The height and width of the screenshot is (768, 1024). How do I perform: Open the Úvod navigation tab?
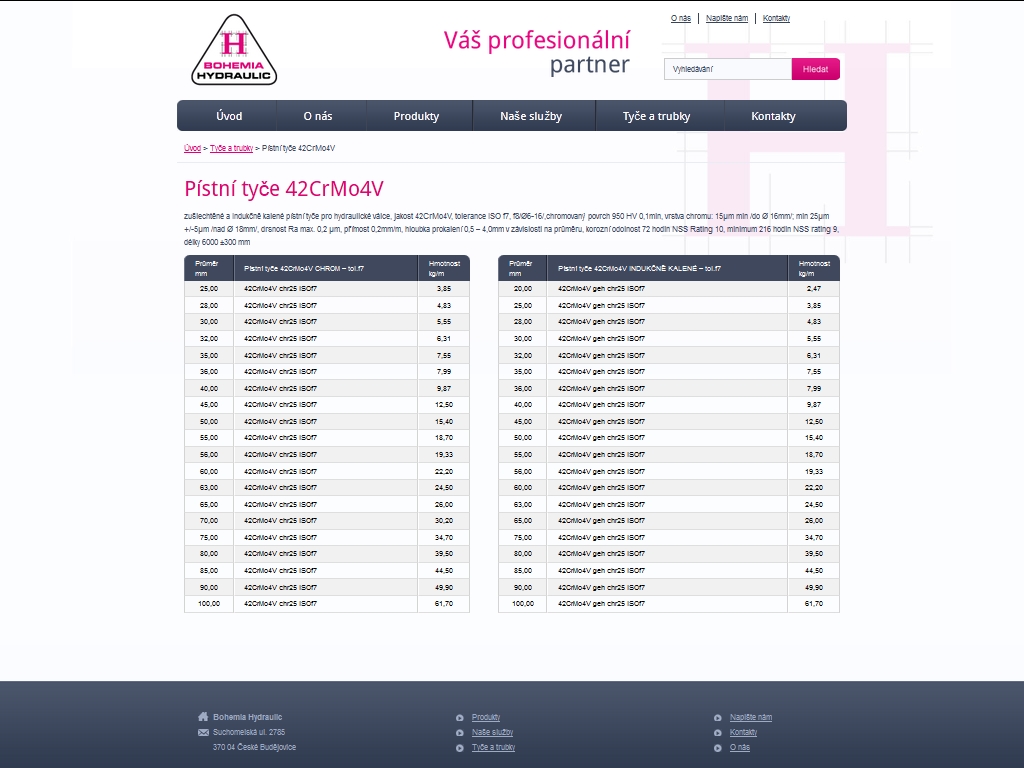point(229,116)
